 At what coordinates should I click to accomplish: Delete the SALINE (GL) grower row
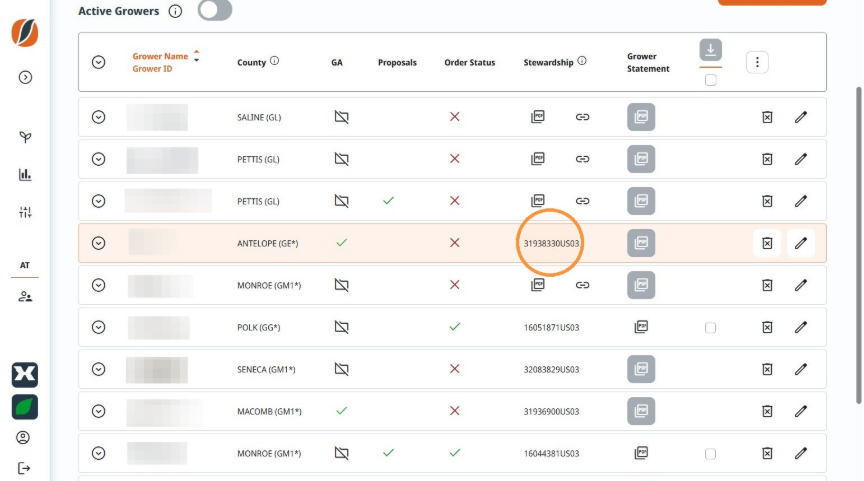[x=767, y=117]
